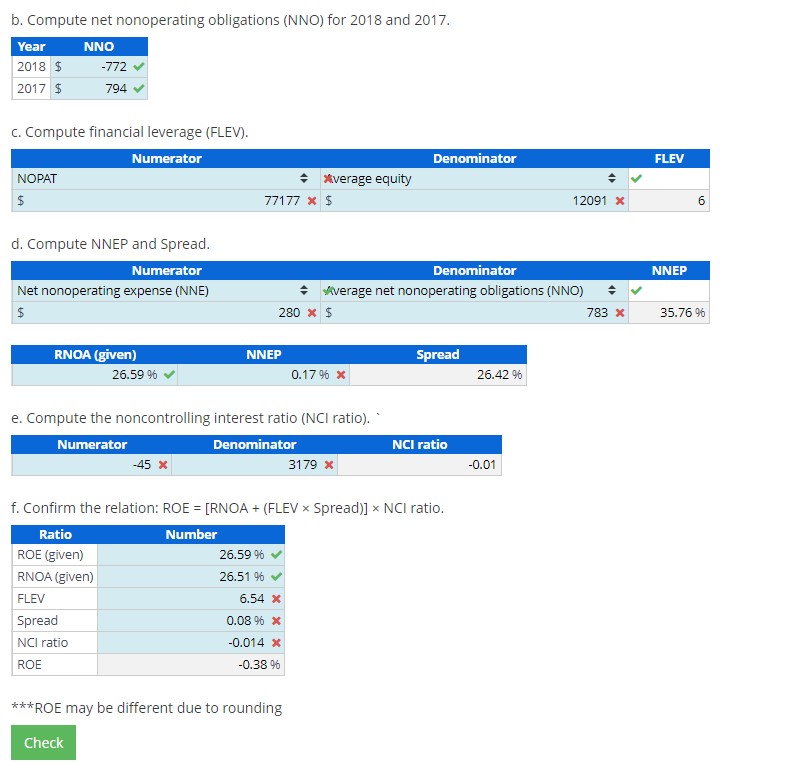The width and height of the screenshot is (791, 762).
Task: Click the computed Spread value 26.42 %
Action: (x=438, y=375)
